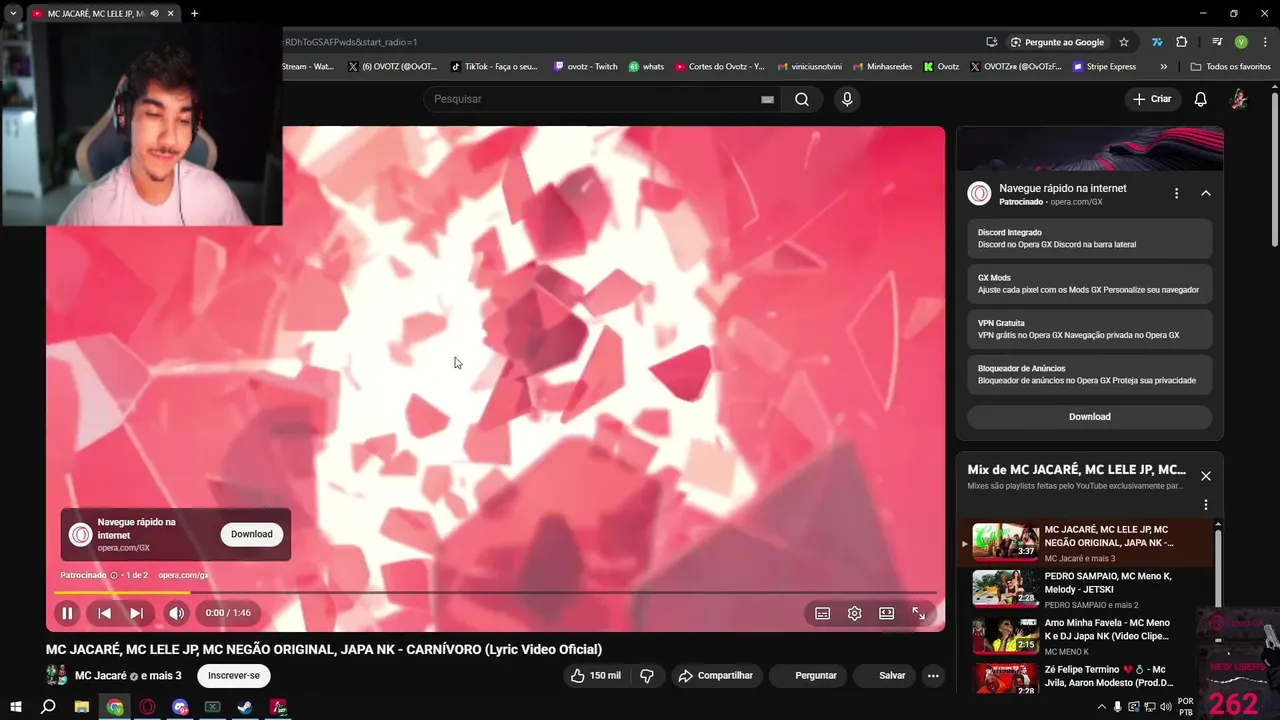The image size is (1280, 720).
Task: Open the VPN Gratuita ad link
Action: click(x=1090, y=329)
